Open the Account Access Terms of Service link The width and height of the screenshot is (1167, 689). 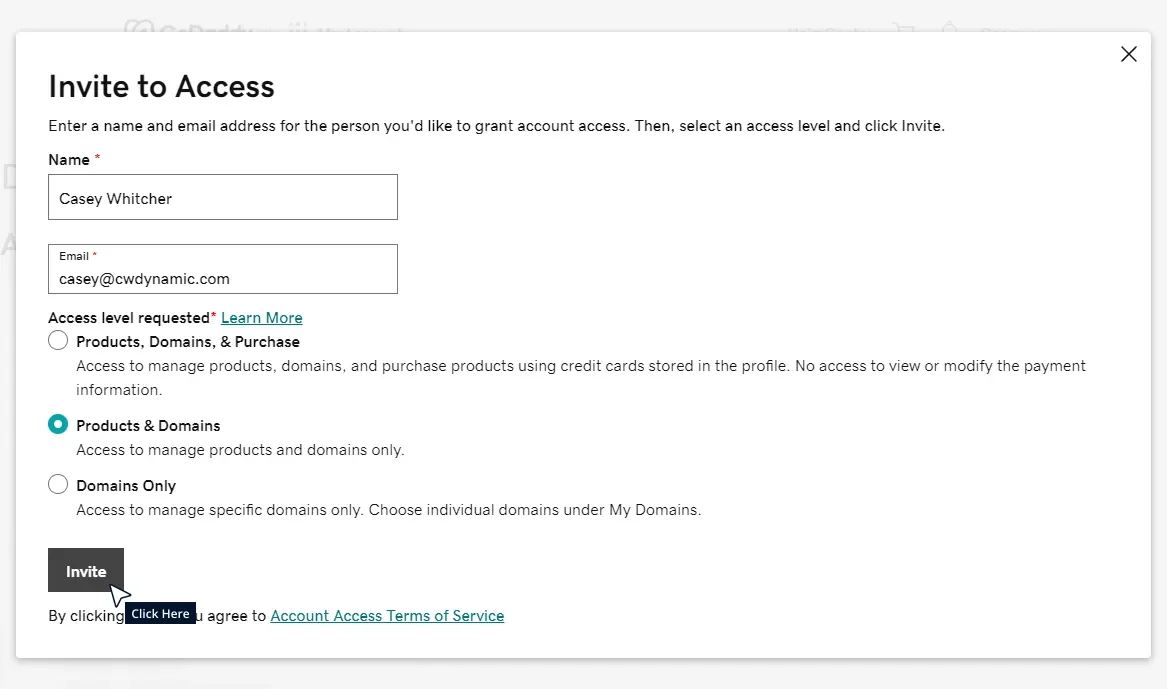[387, 615]
